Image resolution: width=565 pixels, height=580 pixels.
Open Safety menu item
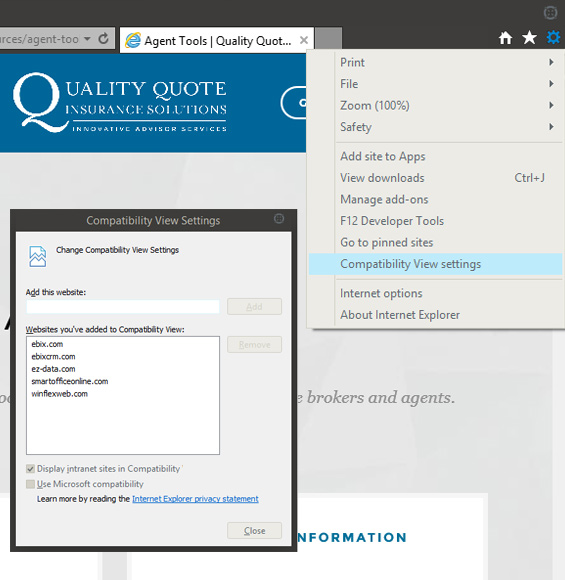(435, 127)
